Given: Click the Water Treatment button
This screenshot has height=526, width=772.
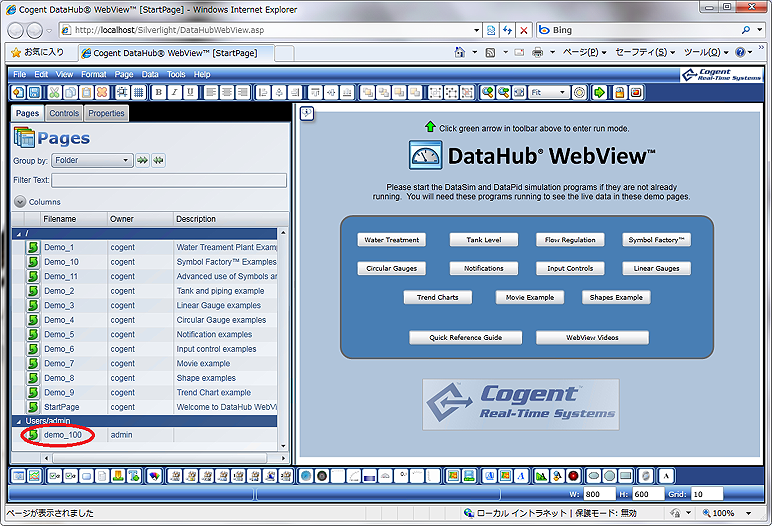Looking at the screenshot, I should [391, 240].
